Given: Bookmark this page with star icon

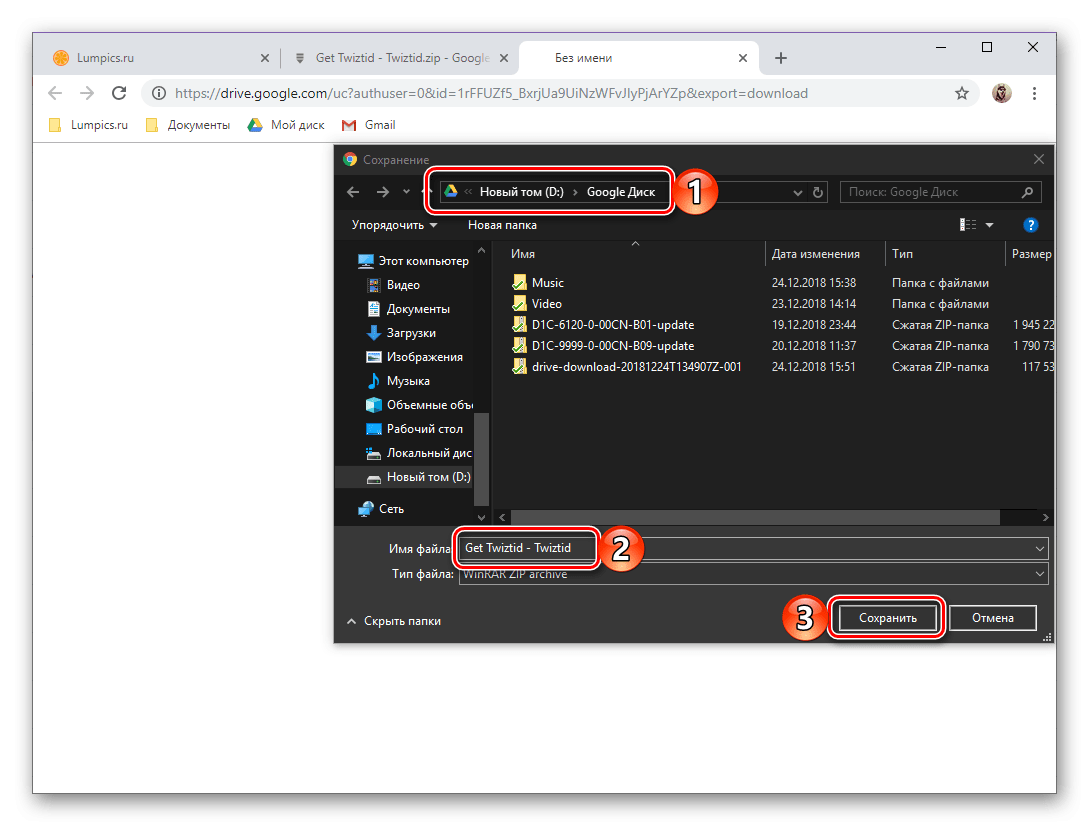Looking at the screenshot, I should coord(962,93).
